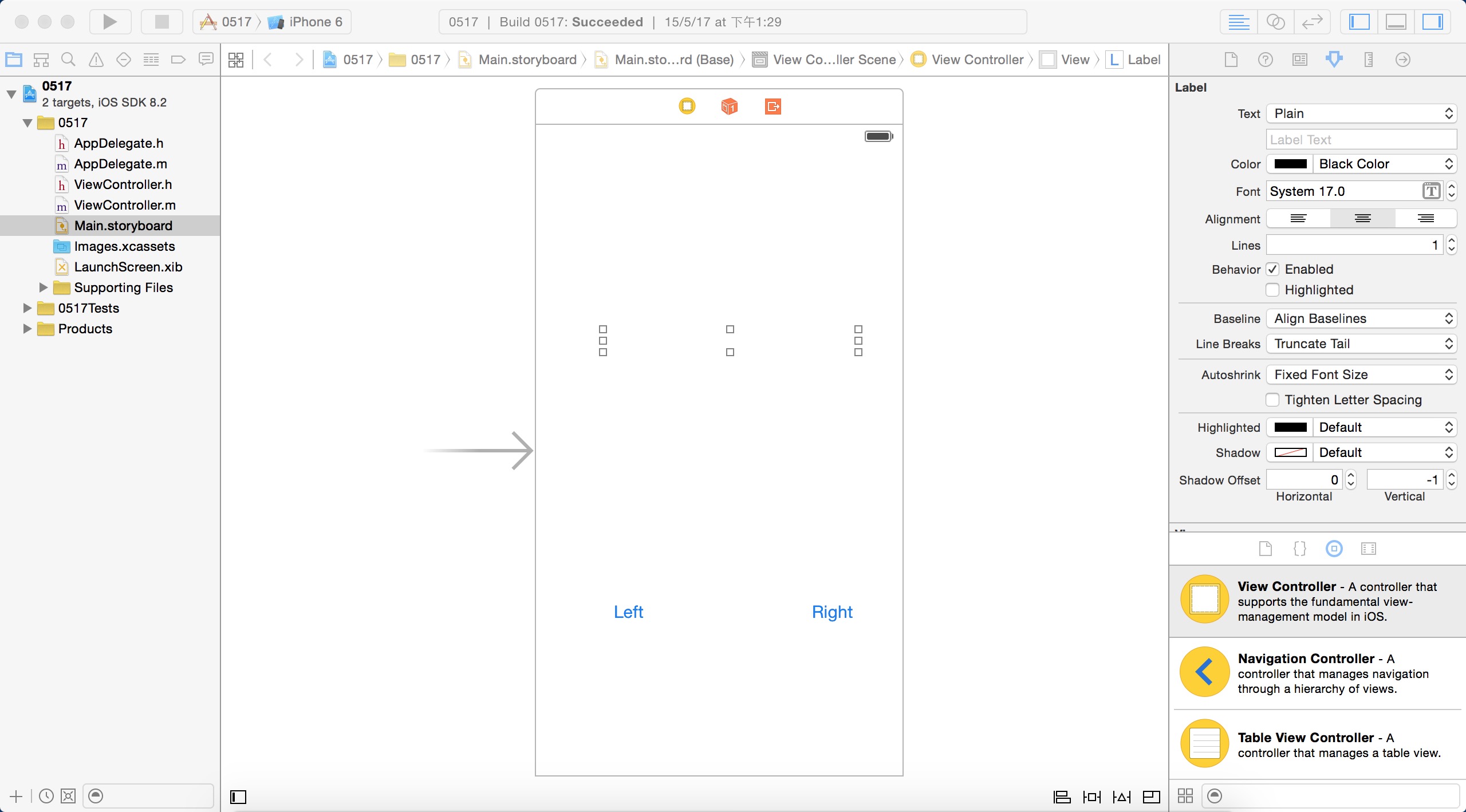The width and height of the screenshot is (1466, 812).
Task: Set label alignment to left
Action: point(1298,218)
